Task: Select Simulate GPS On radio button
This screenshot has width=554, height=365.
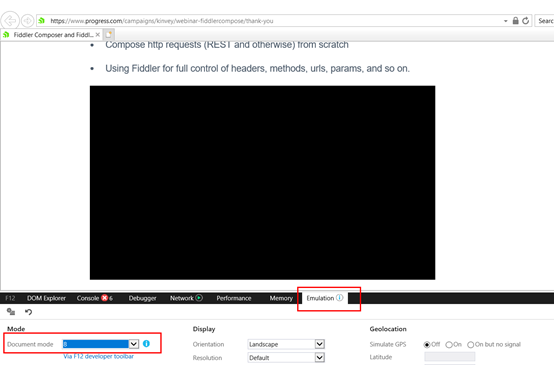Action: (x=449, y=345)
